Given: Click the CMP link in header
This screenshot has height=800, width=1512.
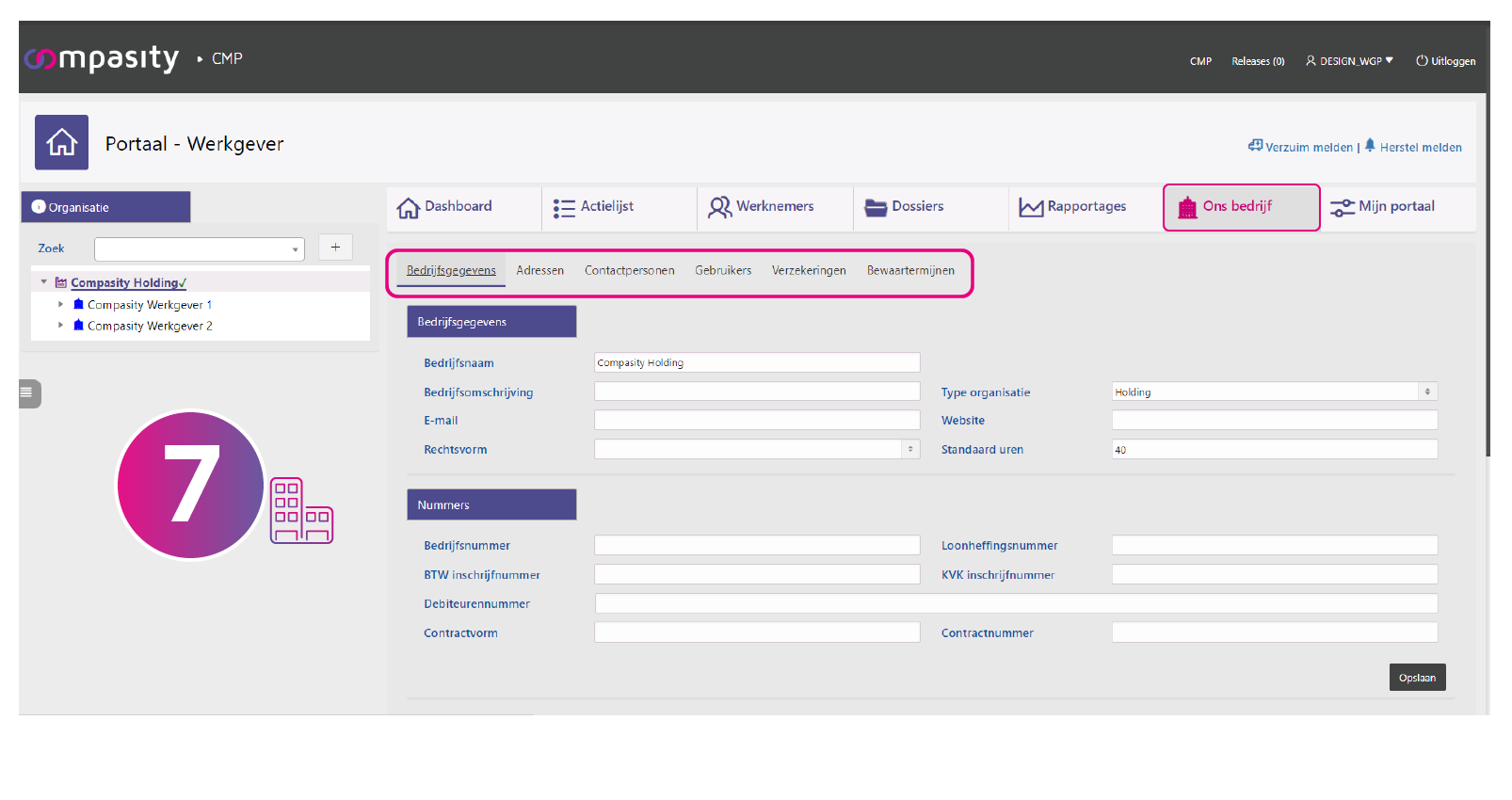Looking at the screenshot, I should 1200,61.
